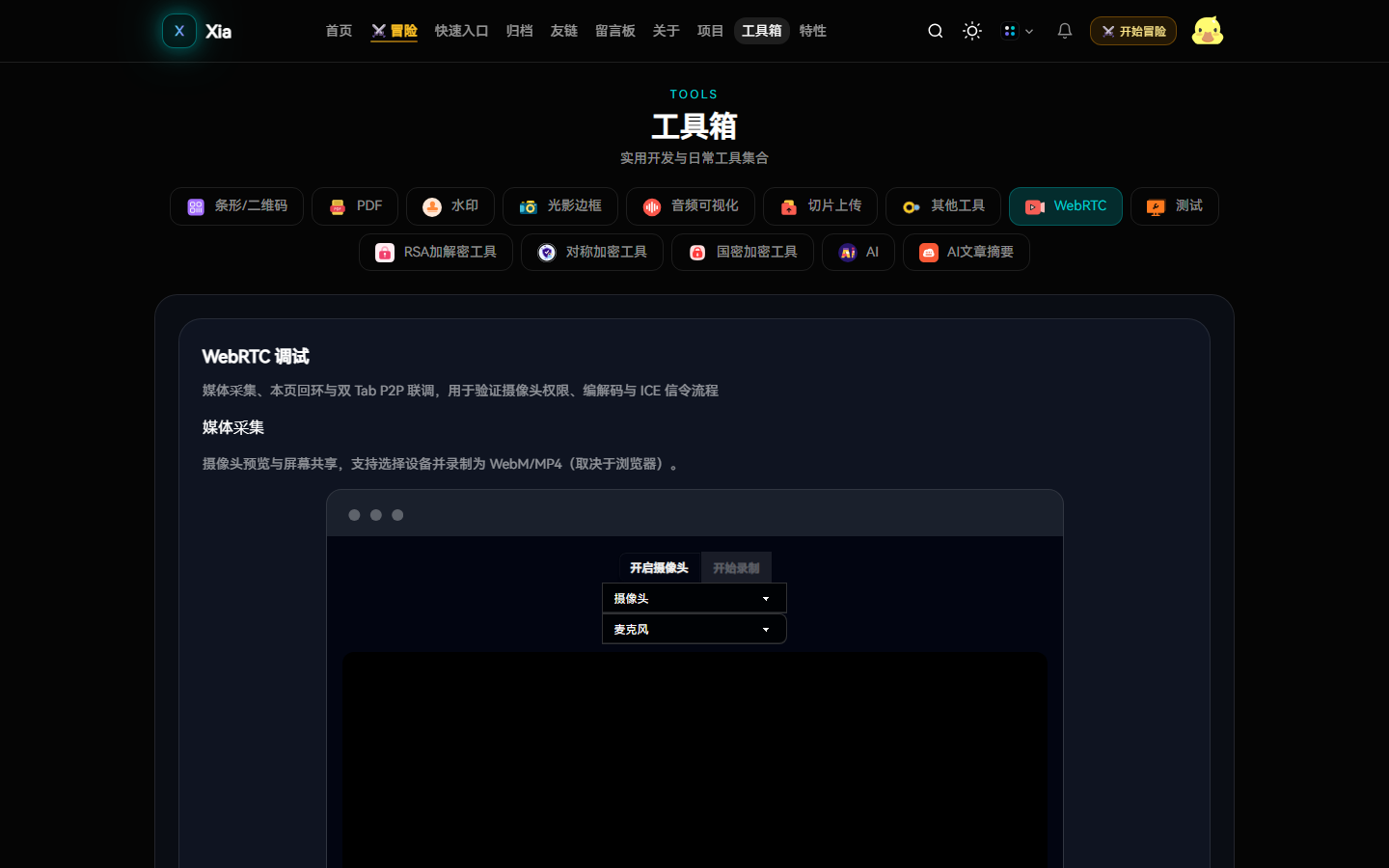Click the RSA加解密工具 lock icon
This screenshot has height=868, width=1389.
(x=385, y=253)
